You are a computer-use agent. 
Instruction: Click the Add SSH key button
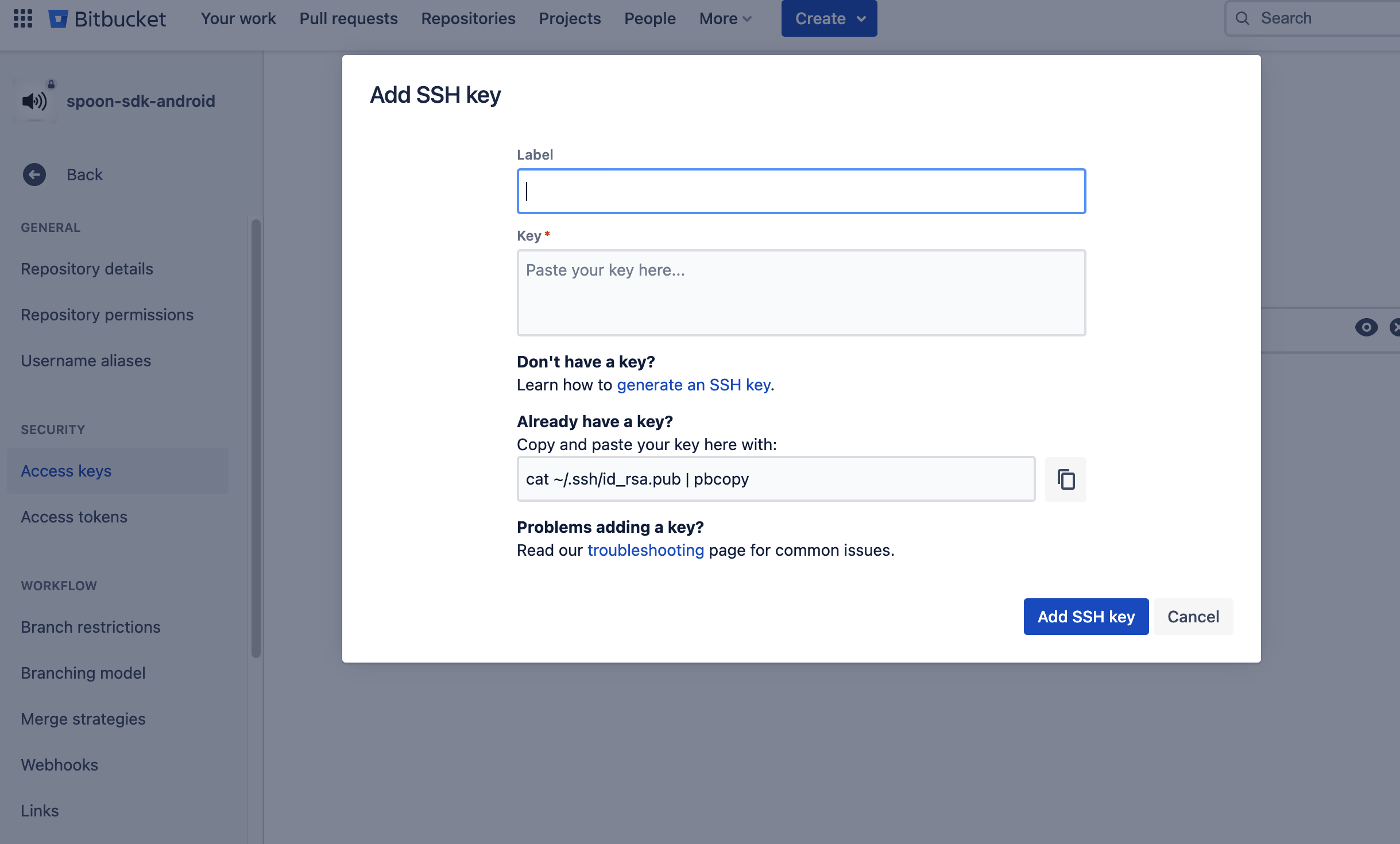coord(1086,617)
